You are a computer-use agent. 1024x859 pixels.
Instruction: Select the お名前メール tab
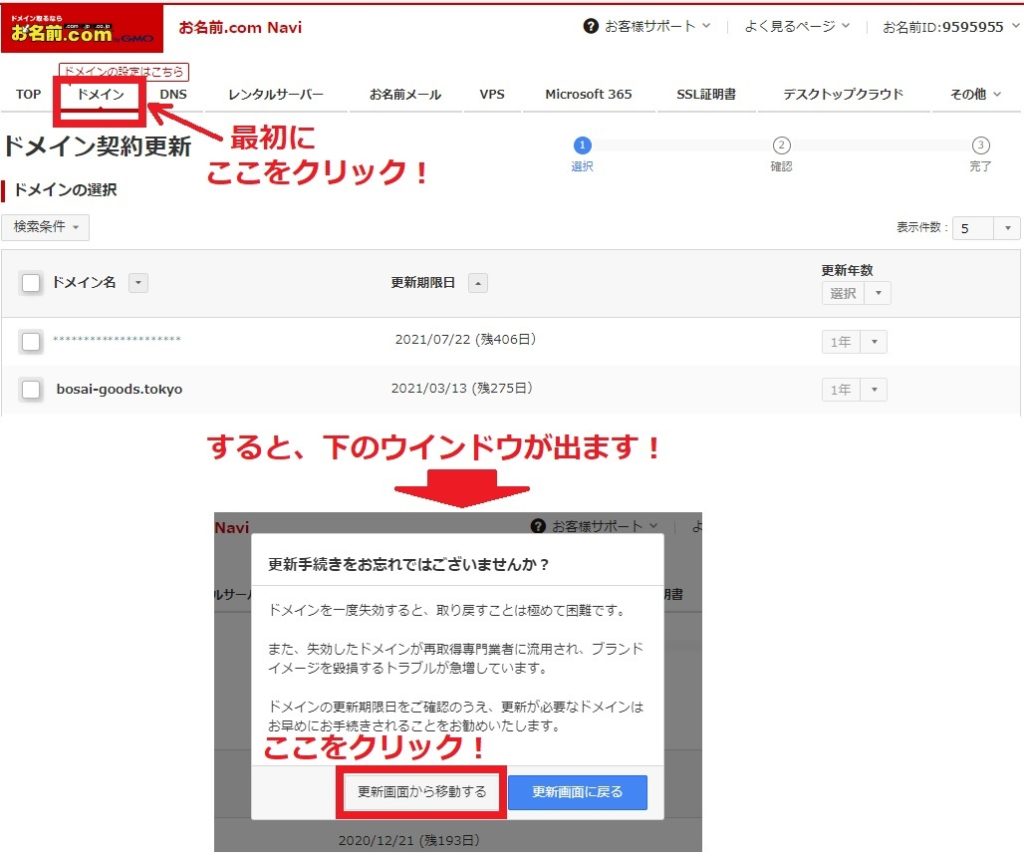[x=405, y=94]
